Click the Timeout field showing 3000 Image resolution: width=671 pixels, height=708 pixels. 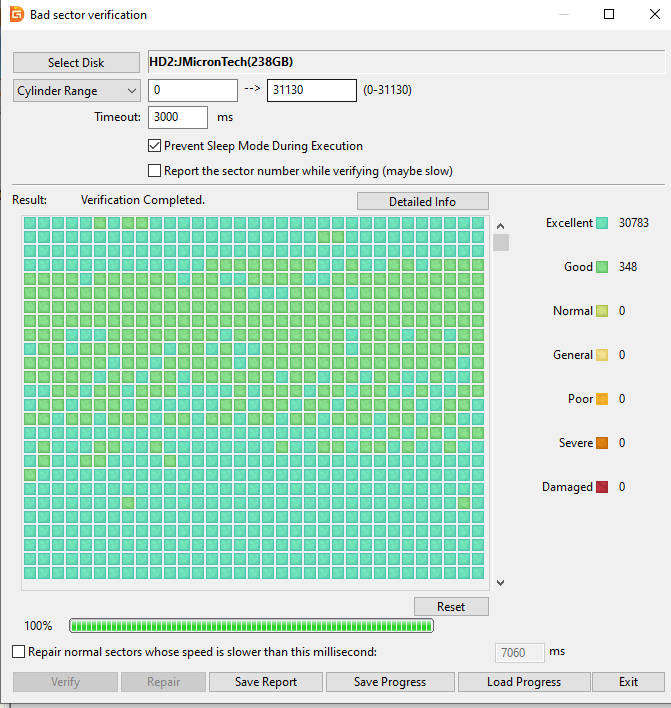pyautogui.click(x=178, y=117)
